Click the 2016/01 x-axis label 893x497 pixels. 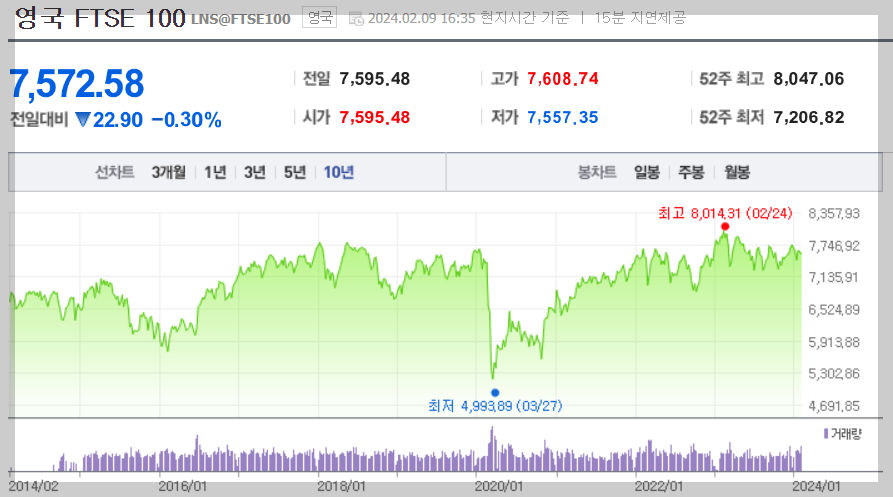[182, 486]
